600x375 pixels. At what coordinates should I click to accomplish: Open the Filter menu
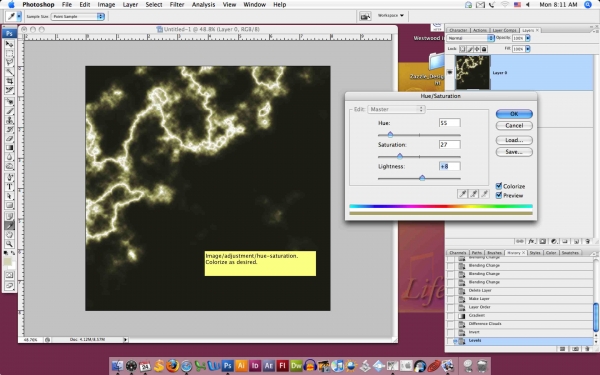[x=177, y=5]
